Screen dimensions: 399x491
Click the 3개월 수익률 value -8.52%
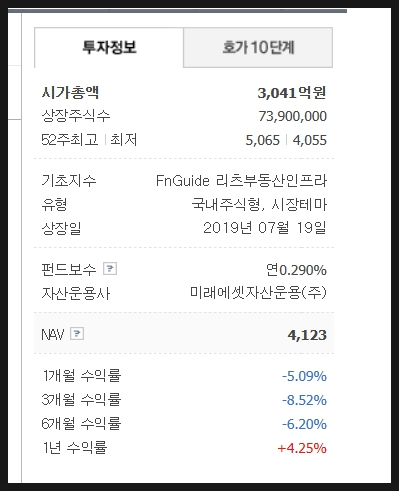click(304, 400)
